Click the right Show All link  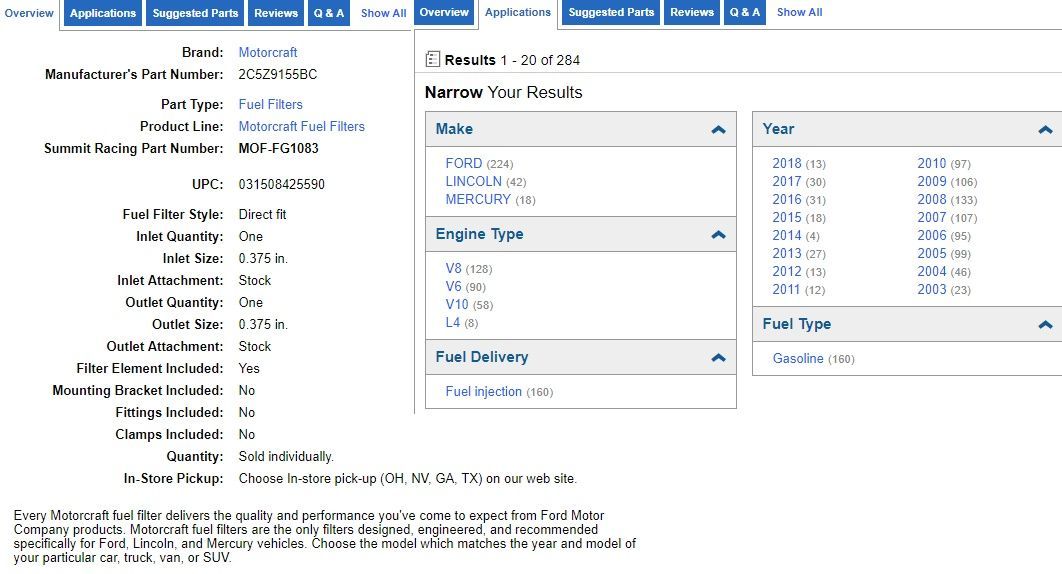click(x=799, y=13)
